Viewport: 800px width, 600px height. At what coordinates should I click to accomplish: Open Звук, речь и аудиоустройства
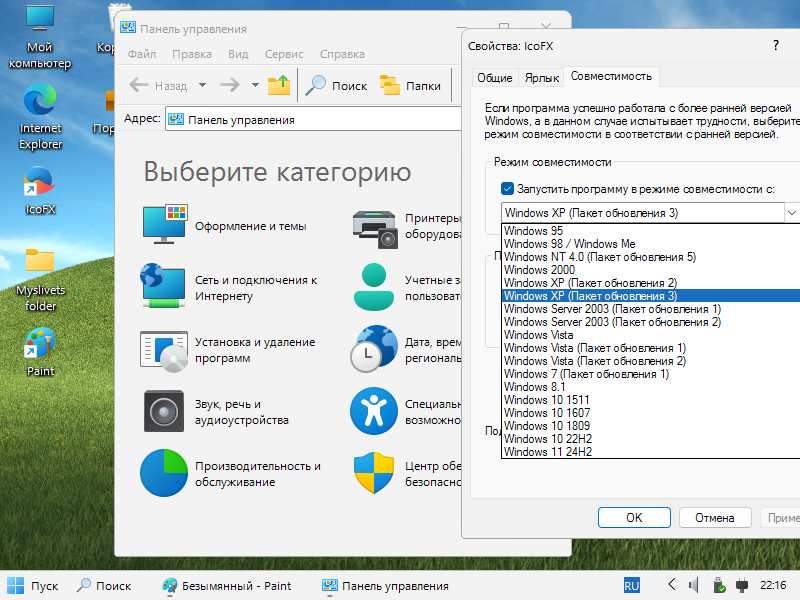[216, 412]
